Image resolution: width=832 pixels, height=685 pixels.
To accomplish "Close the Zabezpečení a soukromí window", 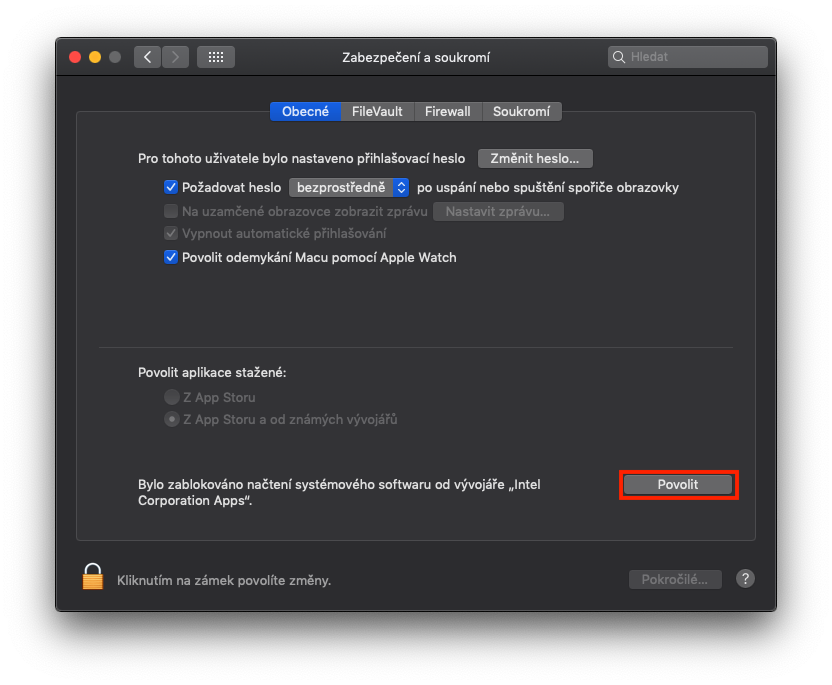I will tap(75, 57).
